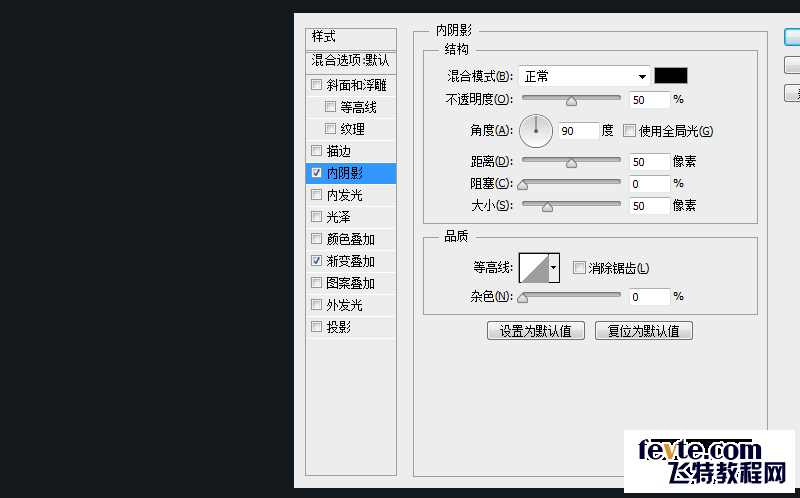
Task: Uncheck the 渐变叠加 checkbox
Action: pyautogui.click(x=316, y=261)
